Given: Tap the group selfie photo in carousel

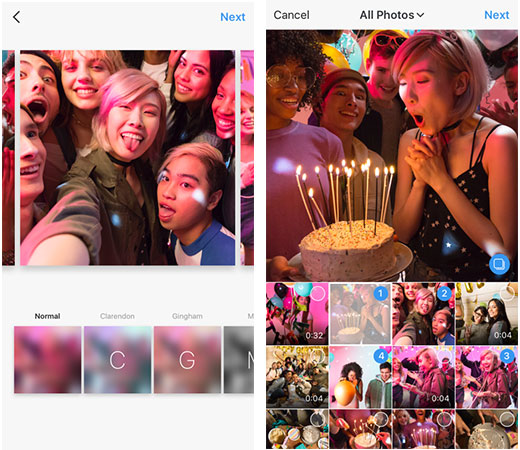Looking at the screenshot, I should point(128,158).
